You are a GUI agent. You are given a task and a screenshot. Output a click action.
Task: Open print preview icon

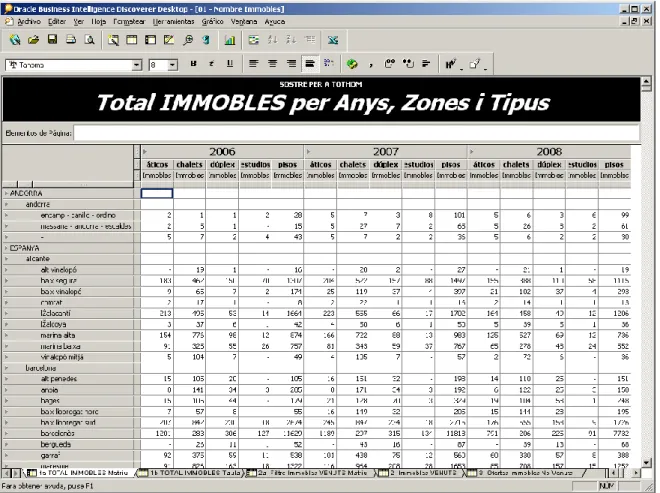pos(90,40)
